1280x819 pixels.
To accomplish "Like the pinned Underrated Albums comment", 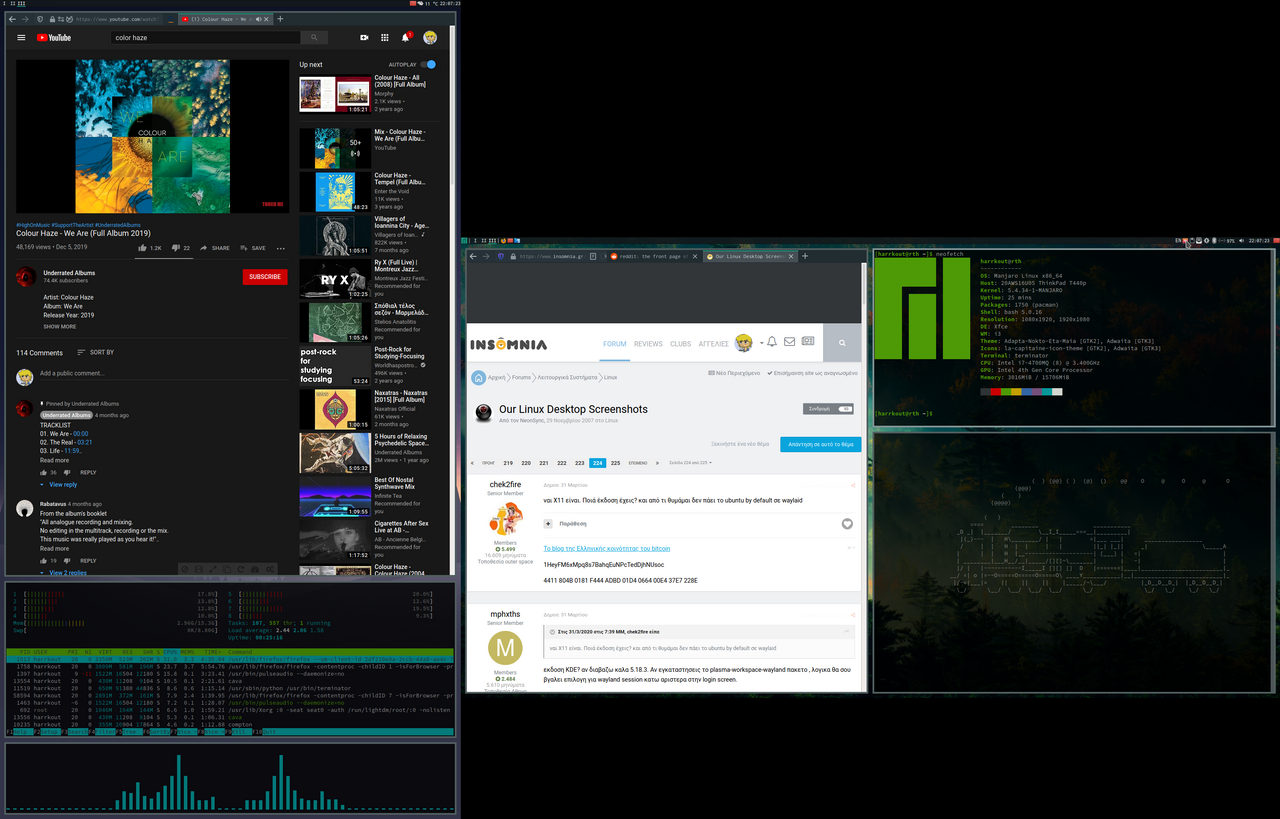I will point(44,472).
